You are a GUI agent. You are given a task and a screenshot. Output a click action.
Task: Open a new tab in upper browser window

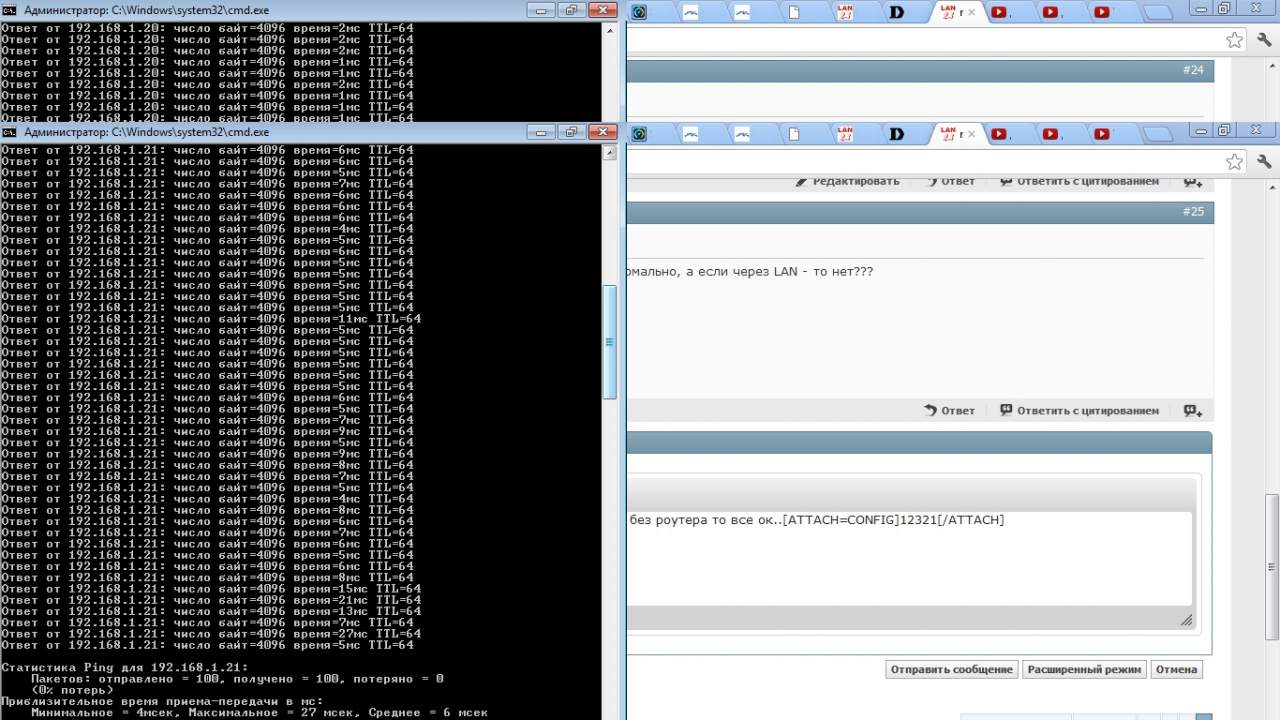(1159, 13)
